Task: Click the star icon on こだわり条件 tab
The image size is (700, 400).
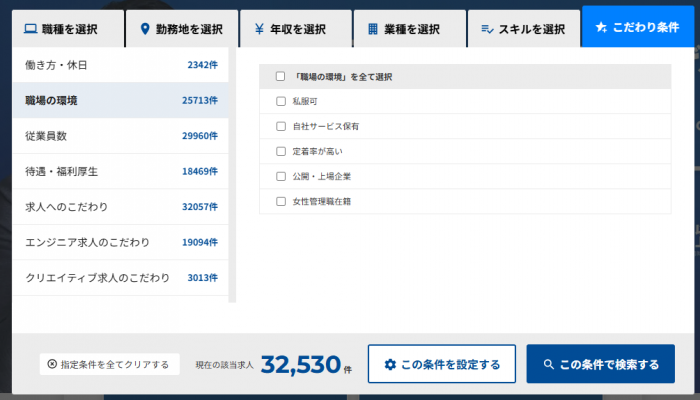Action: [x=601, y=29]
